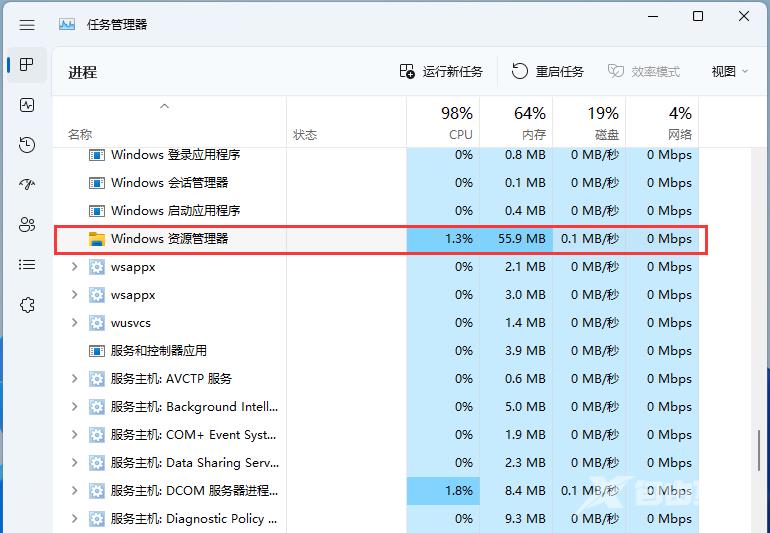The width and height of the screenshot is (770, 533).
Task: Click the 进程 page heading
Action: click(82, 73)
